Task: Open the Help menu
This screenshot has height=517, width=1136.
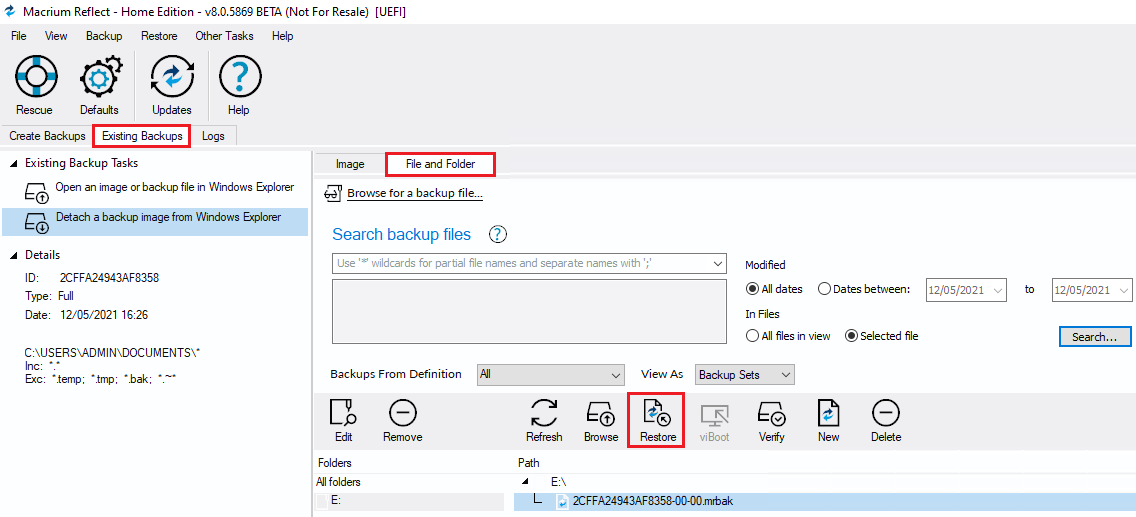Action: 283,35
